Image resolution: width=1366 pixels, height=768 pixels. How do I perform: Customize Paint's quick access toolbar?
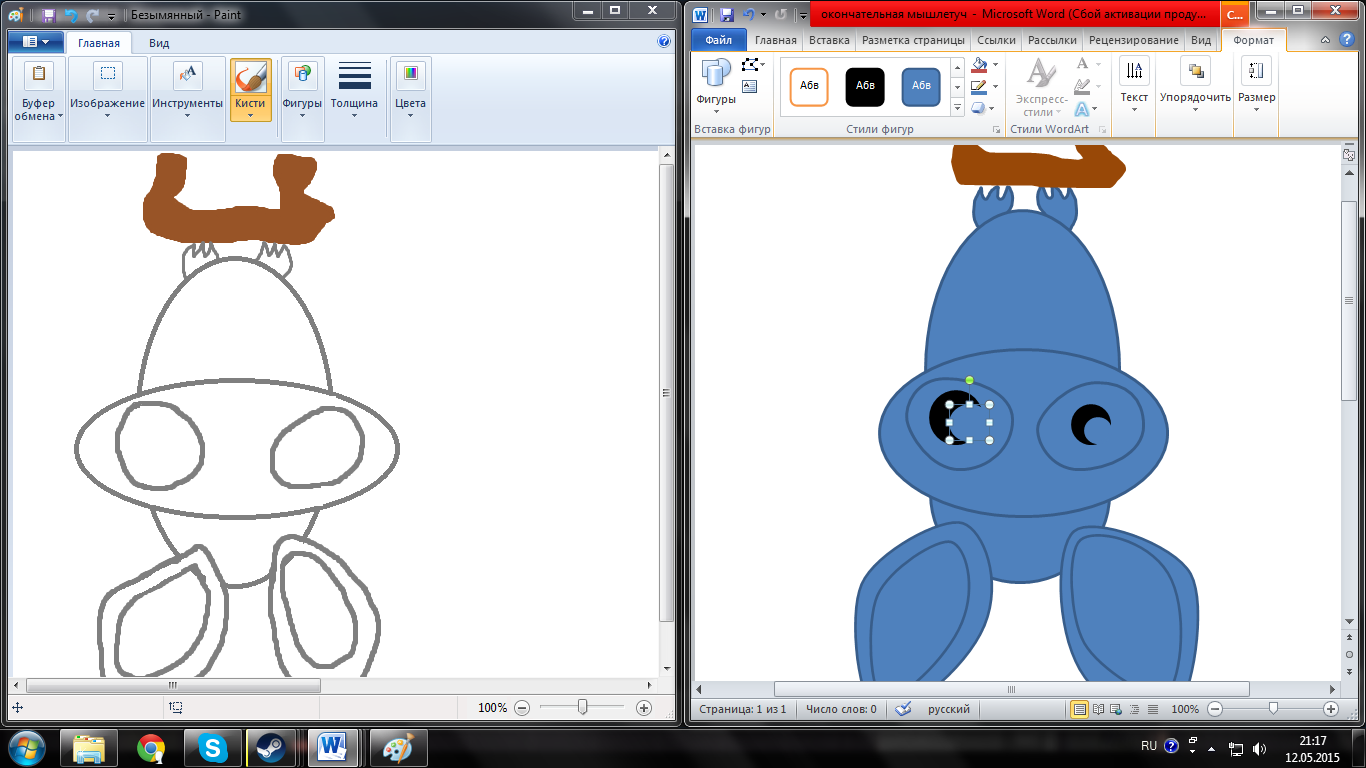[111, 16]
